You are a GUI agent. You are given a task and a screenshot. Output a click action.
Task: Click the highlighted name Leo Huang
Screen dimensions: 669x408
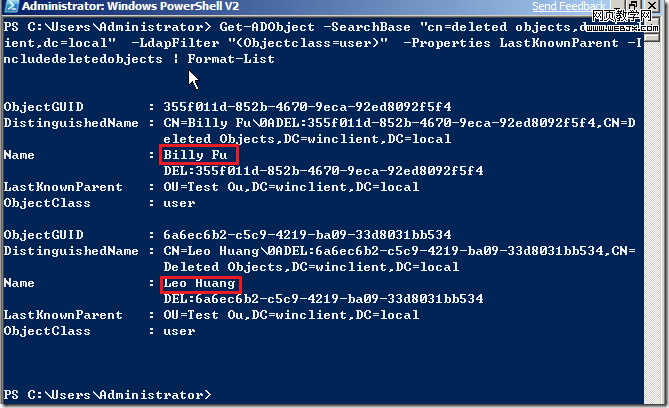[200, 284]
